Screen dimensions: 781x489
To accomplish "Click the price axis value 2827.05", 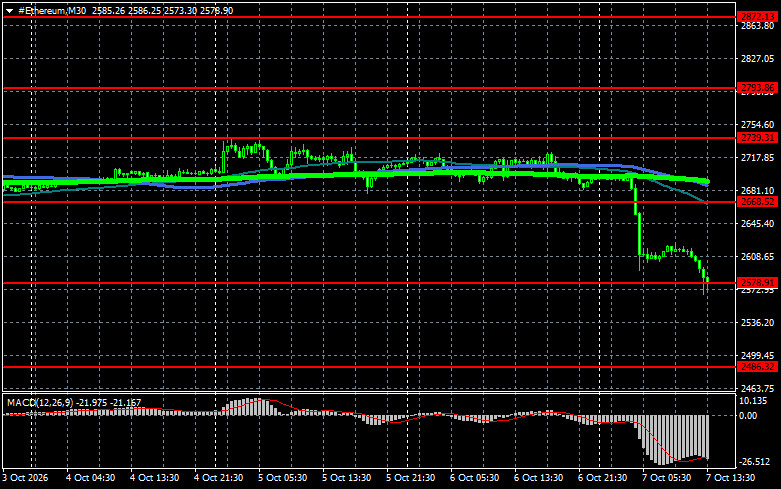I will pyautogui.click(x=758, y=59).
